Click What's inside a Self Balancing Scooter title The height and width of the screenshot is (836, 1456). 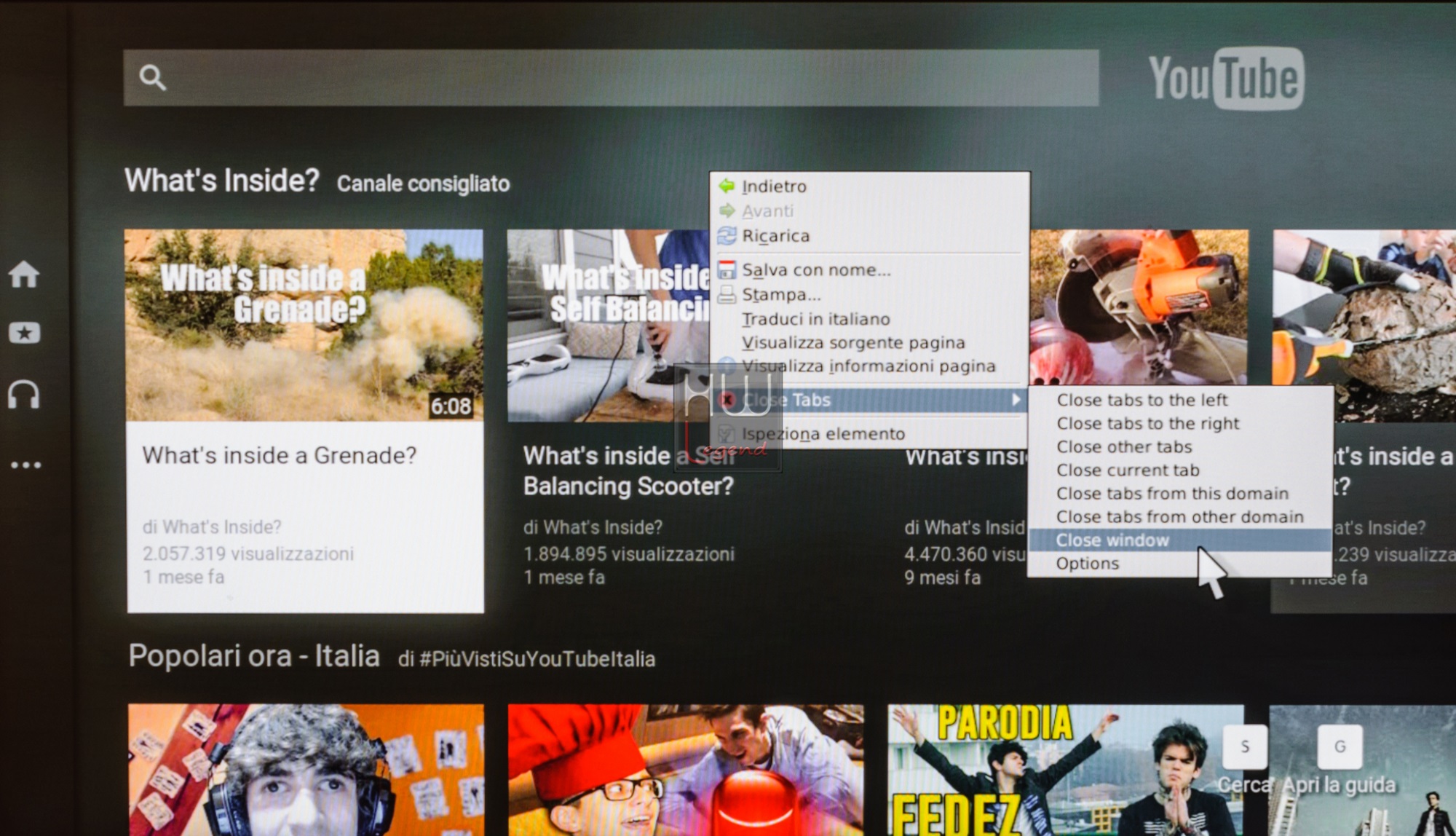pos(629,471)
